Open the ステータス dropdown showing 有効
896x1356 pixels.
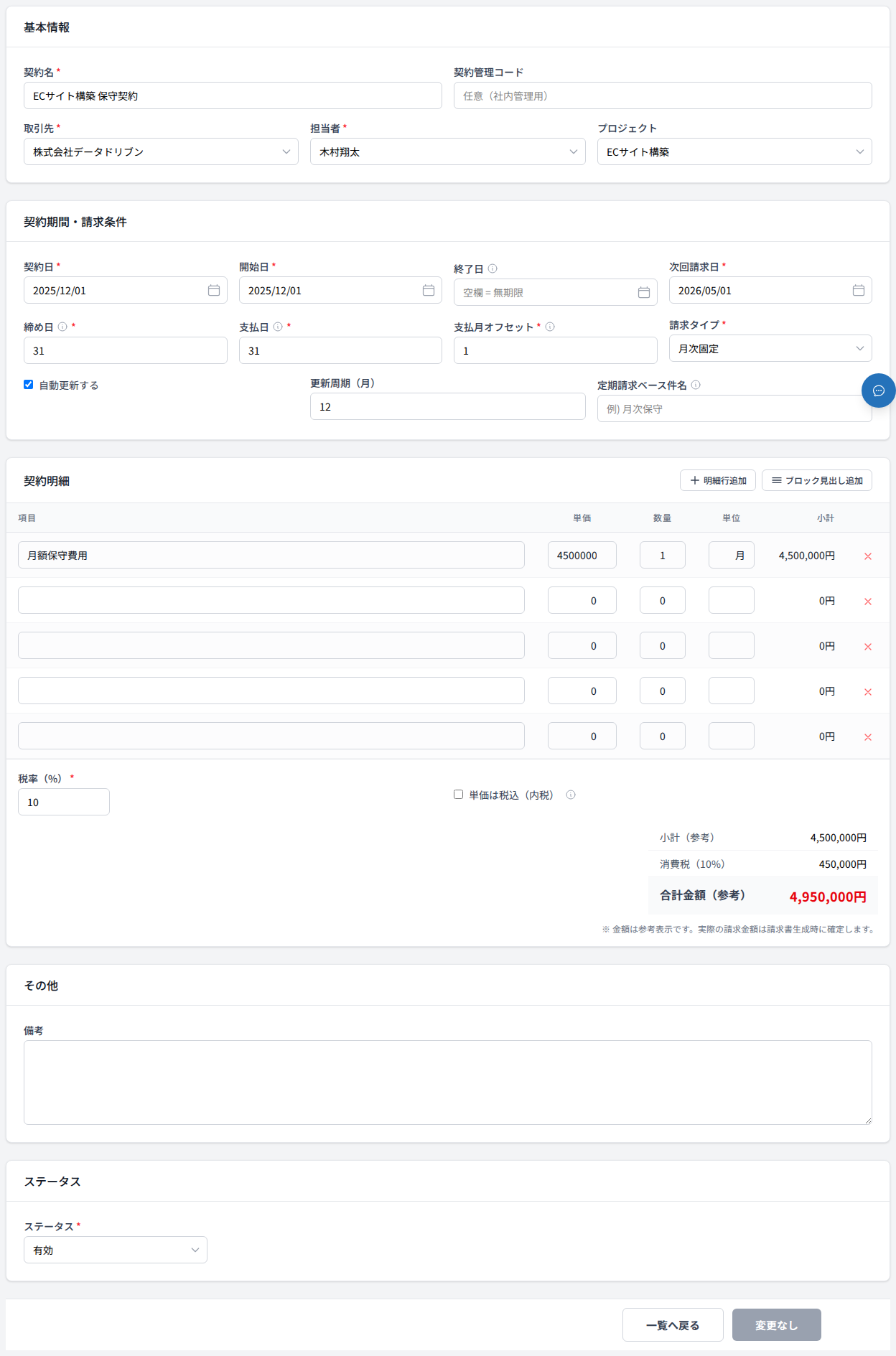[116, 1250]
